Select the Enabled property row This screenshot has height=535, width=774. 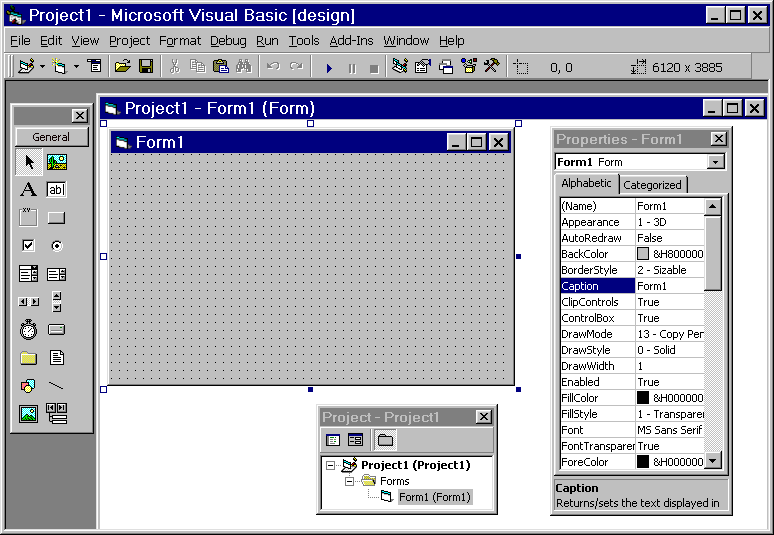(632, 382)
